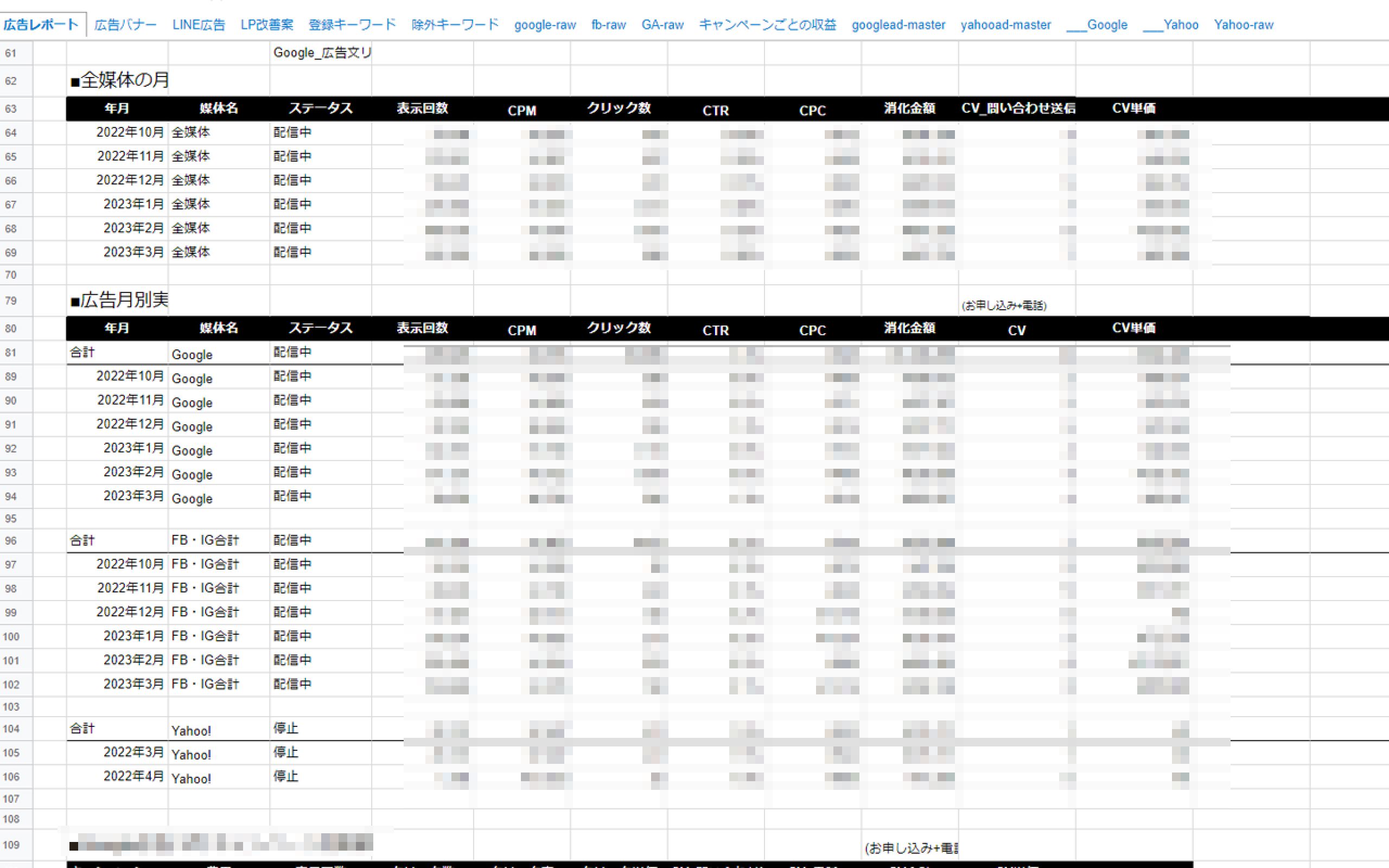Viewport: 1389px width, 868px height.
Task: Switch to the fb-raw tab
Action: click(608, 25)
